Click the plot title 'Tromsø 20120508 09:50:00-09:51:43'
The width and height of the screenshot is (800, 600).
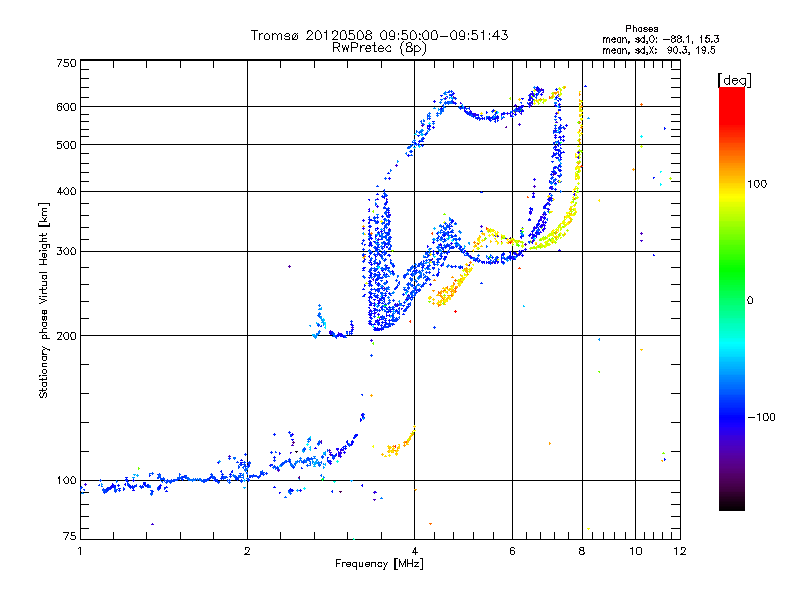pyautogui.click(x=379, y=35)
